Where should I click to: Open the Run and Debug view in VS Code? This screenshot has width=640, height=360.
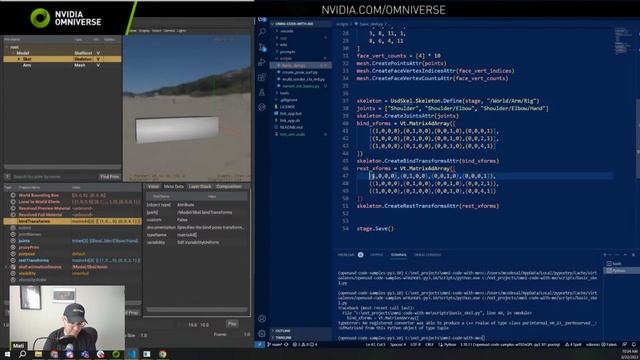tap(262, 62)
